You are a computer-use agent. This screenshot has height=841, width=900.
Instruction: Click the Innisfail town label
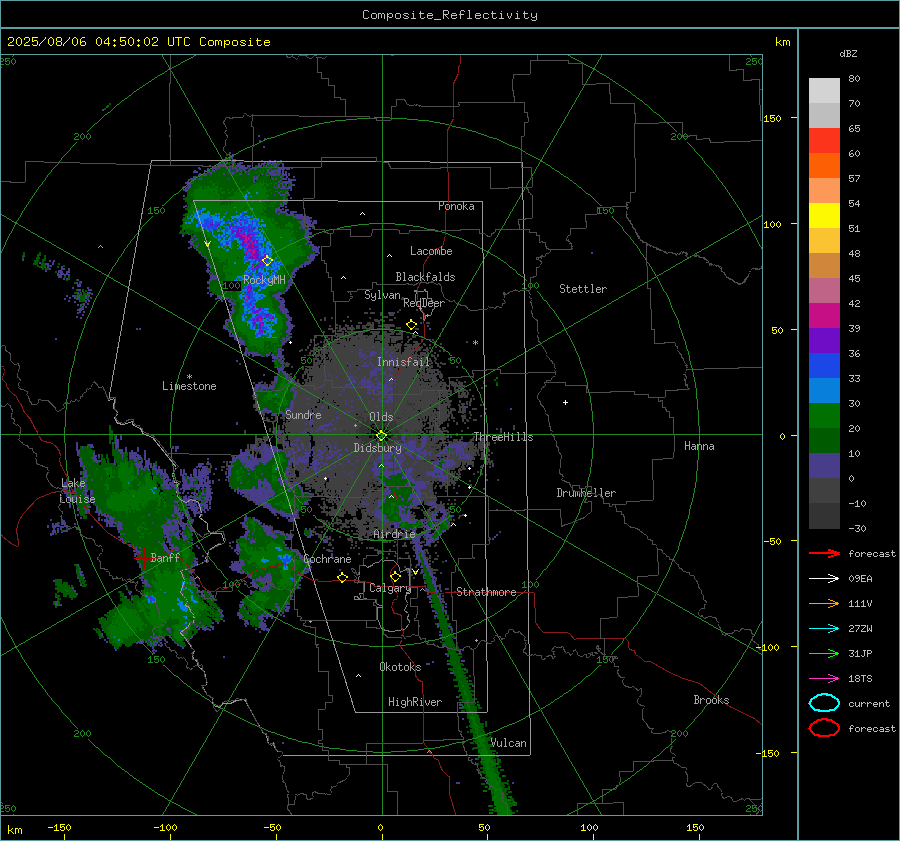click(403, 362)
